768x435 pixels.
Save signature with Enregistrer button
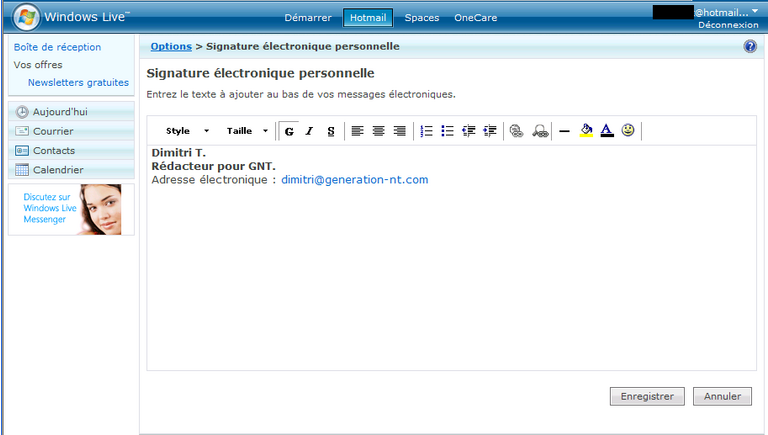pyautogui.click(x=647, y=396)
